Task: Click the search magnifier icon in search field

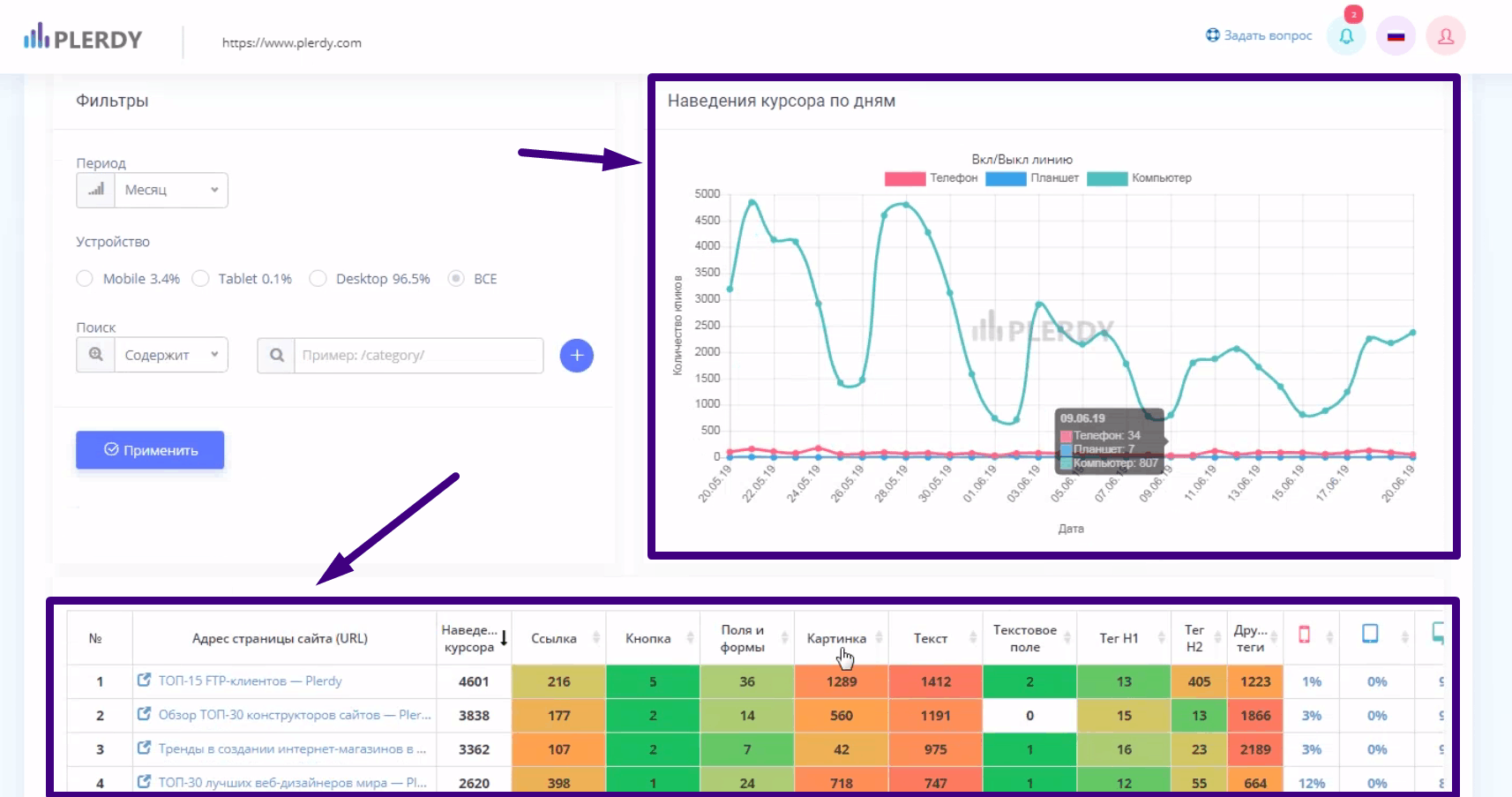Action: [276, 355]
